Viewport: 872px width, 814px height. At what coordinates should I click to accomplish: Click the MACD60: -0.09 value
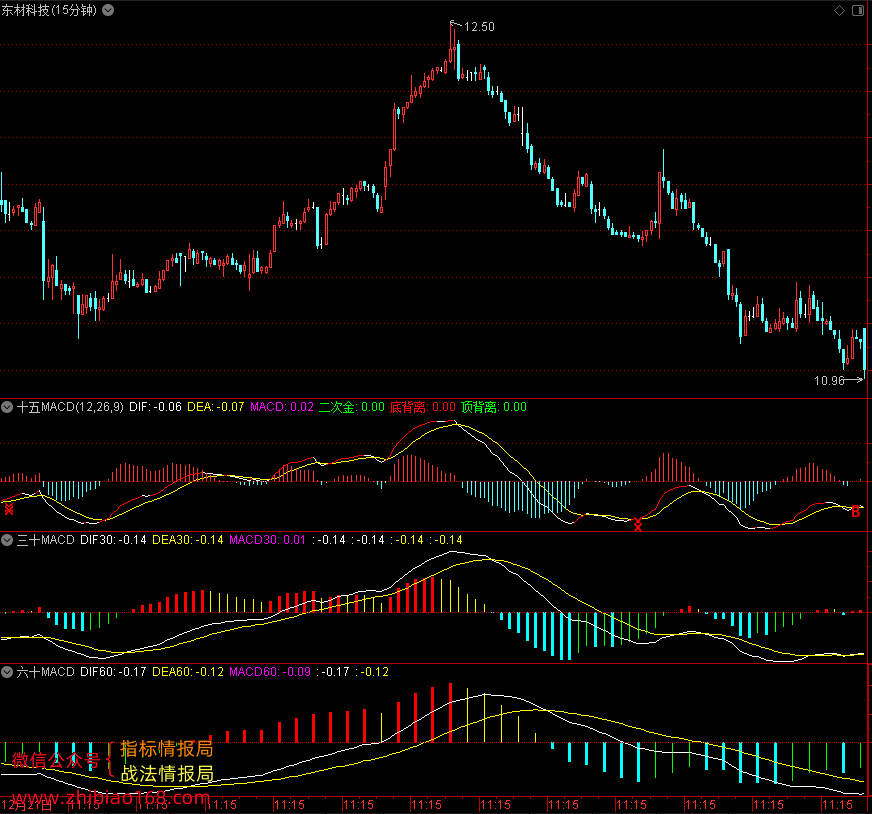point(270,672)
